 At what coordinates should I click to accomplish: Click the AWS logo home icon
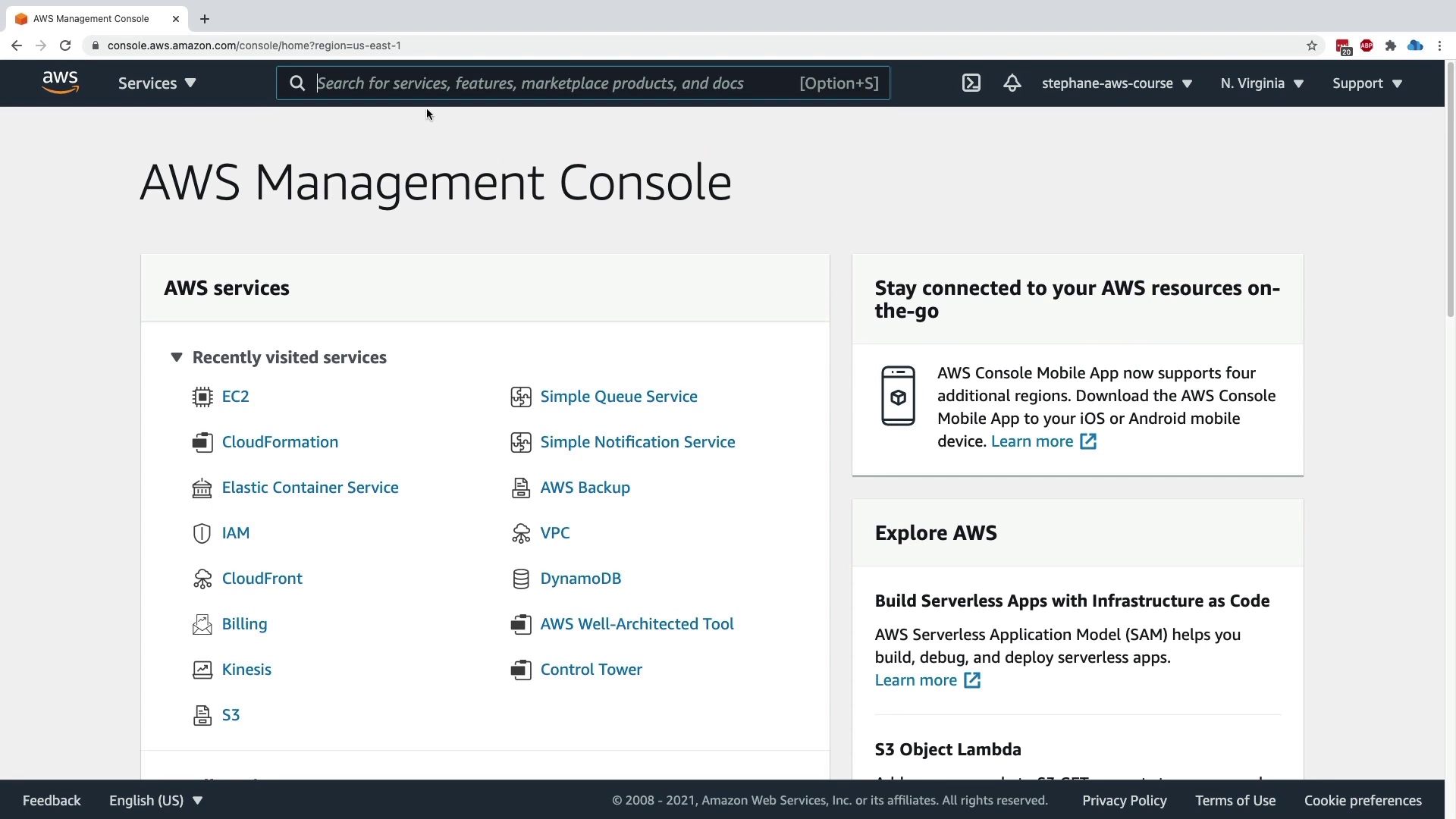pos(61,83)
